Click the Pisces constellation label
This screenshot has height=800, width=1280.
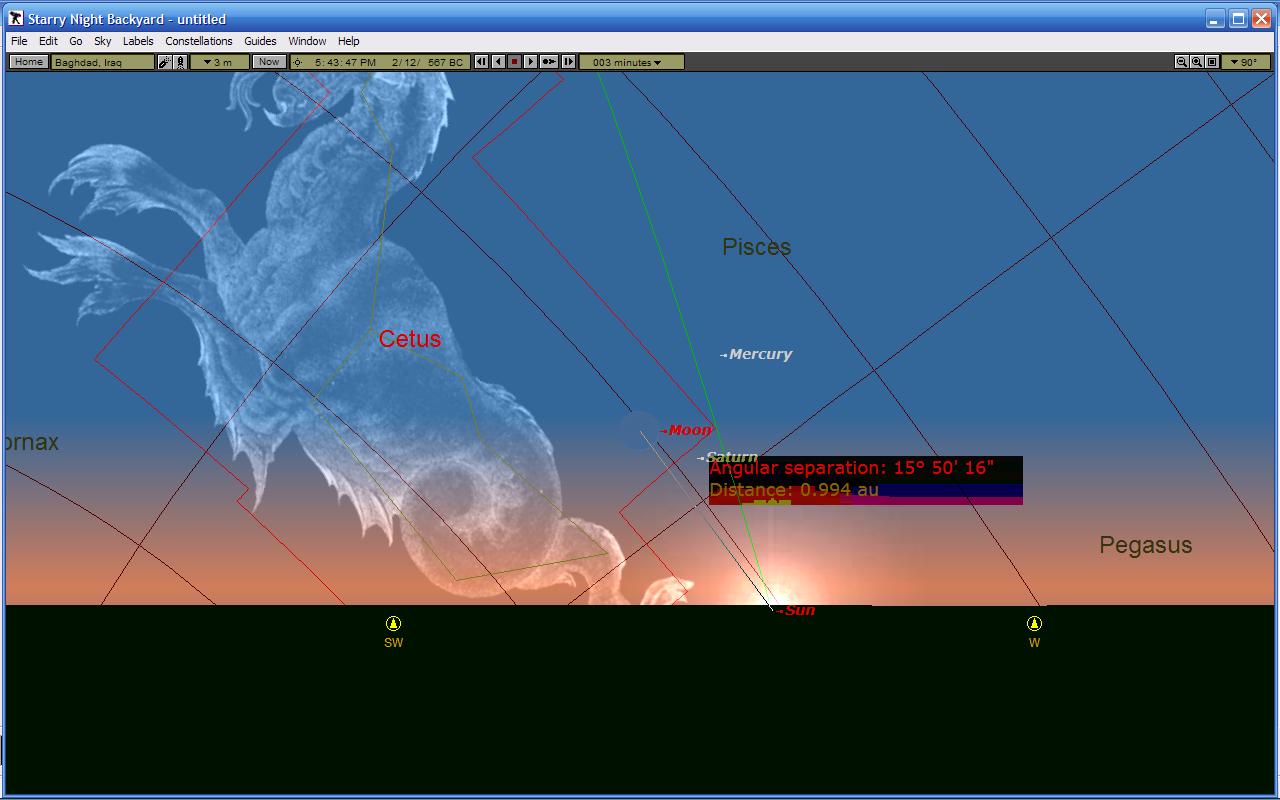click(757, 247)
